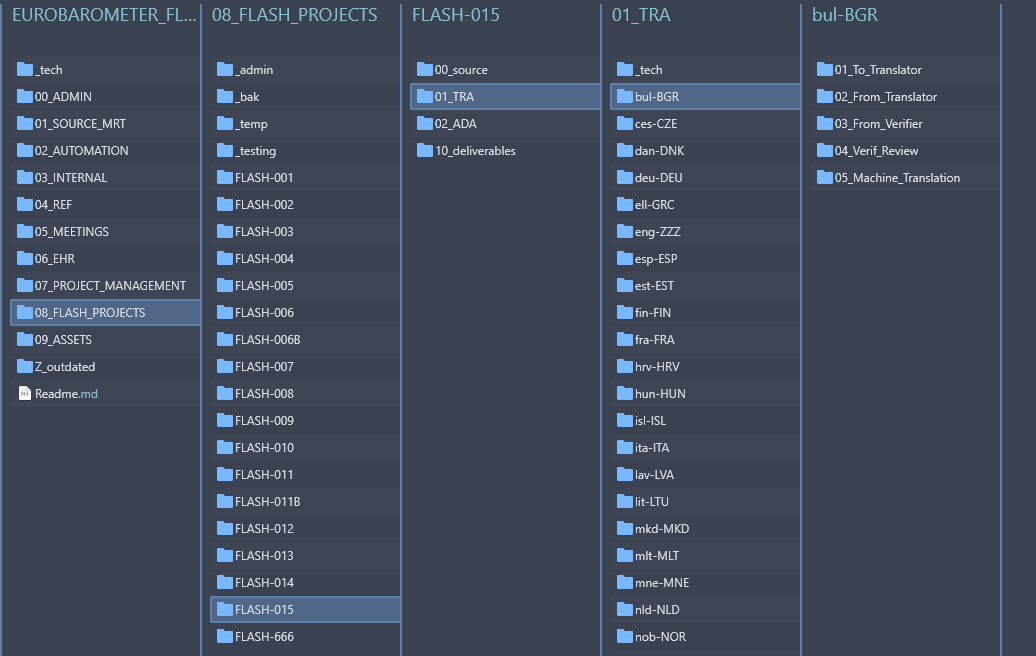Open the 01_To_Translator folder
Image resolution: width=1036 pixels, height=656 pixels.
(905, 69)
